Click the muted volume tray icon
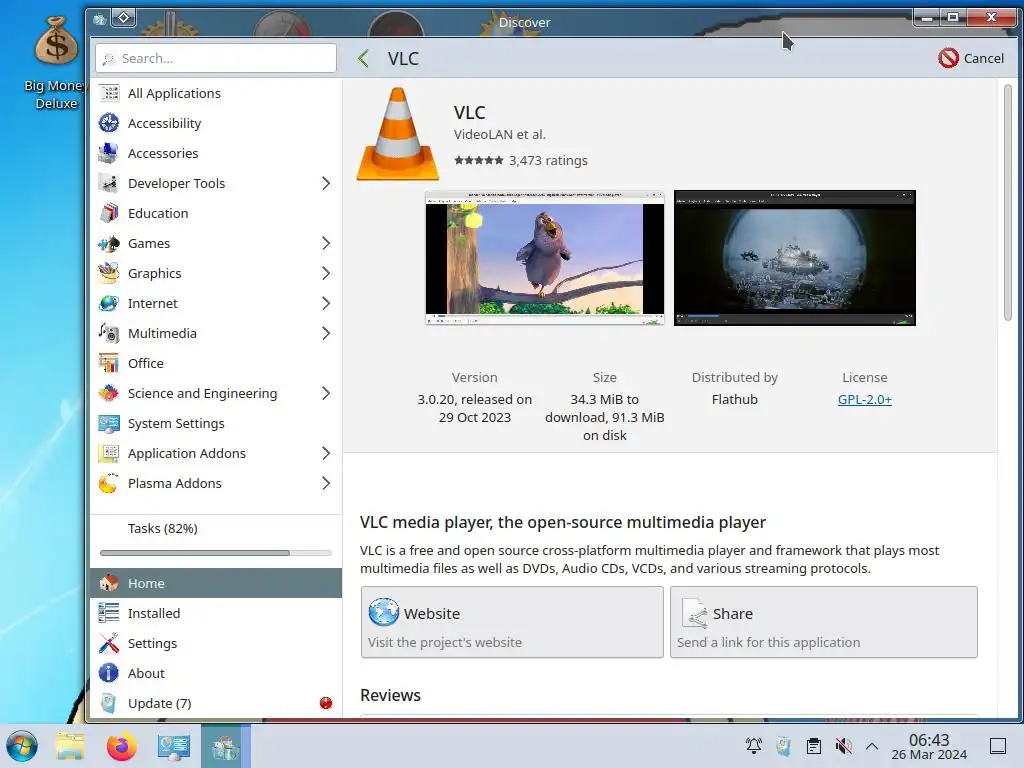This screenshot has height=768, width=1024. 844,746
